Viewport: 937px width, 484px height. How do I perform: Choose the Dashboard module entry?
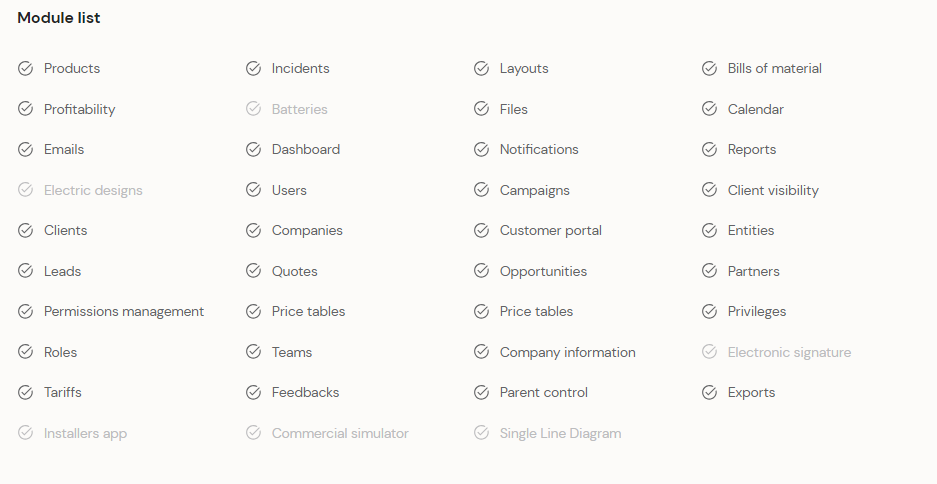[306, 149]
